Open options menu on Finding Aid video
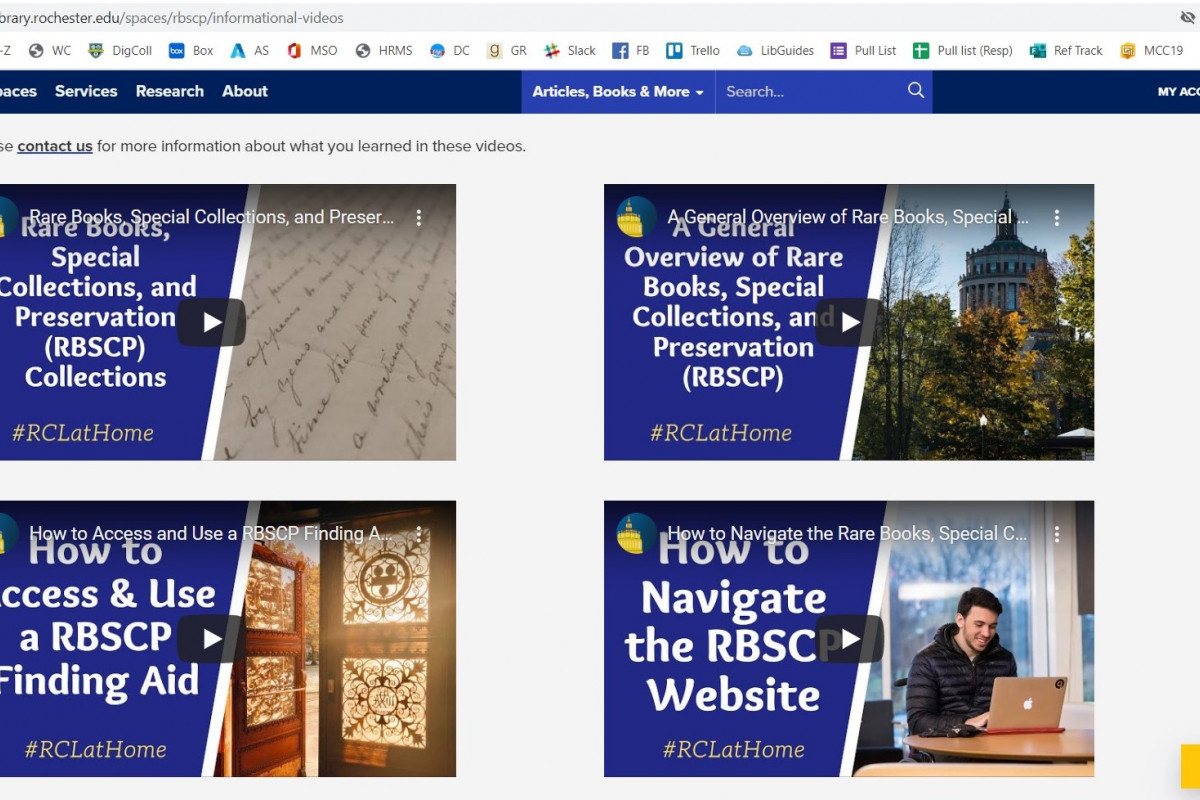The width and height of the screenshot is (1200, 800). [x=418, y=534]
